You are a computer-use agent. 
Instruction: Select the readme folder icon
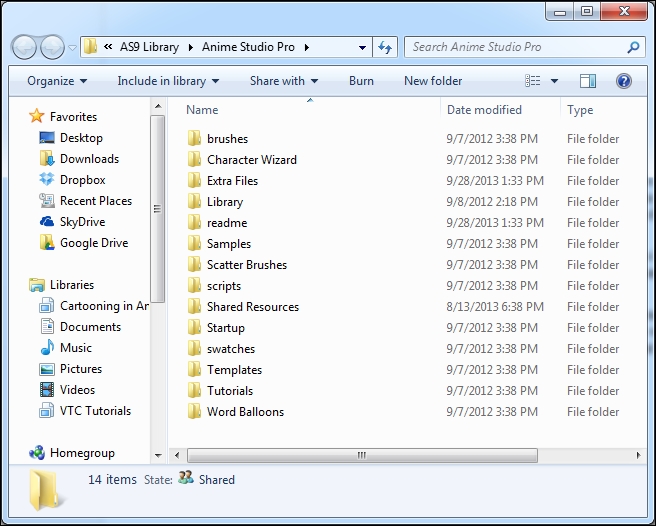[x=194, y=222]
